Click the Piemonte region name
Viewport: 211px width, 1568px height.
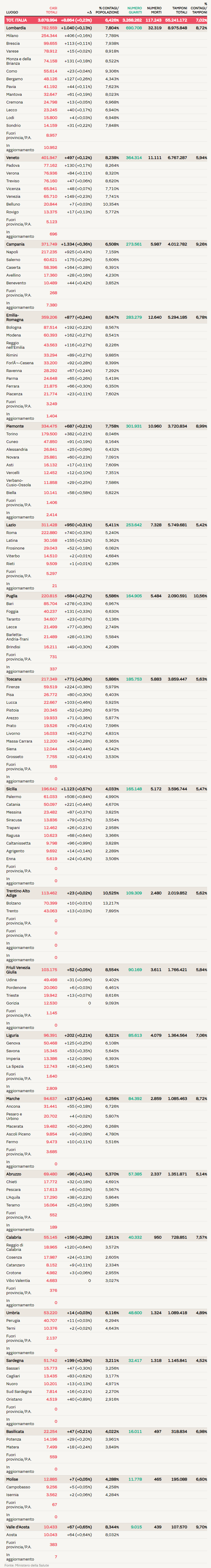coord(15,426)
